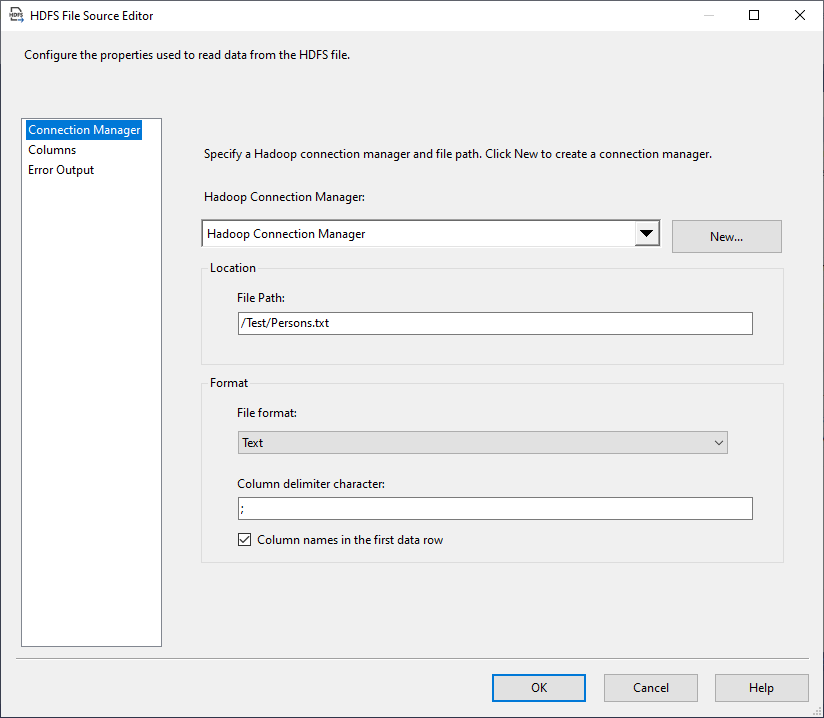Click the Column delimiter character field
Viewport: 824px width, 718px height.
pyautogui.click(x=495, y=508)
